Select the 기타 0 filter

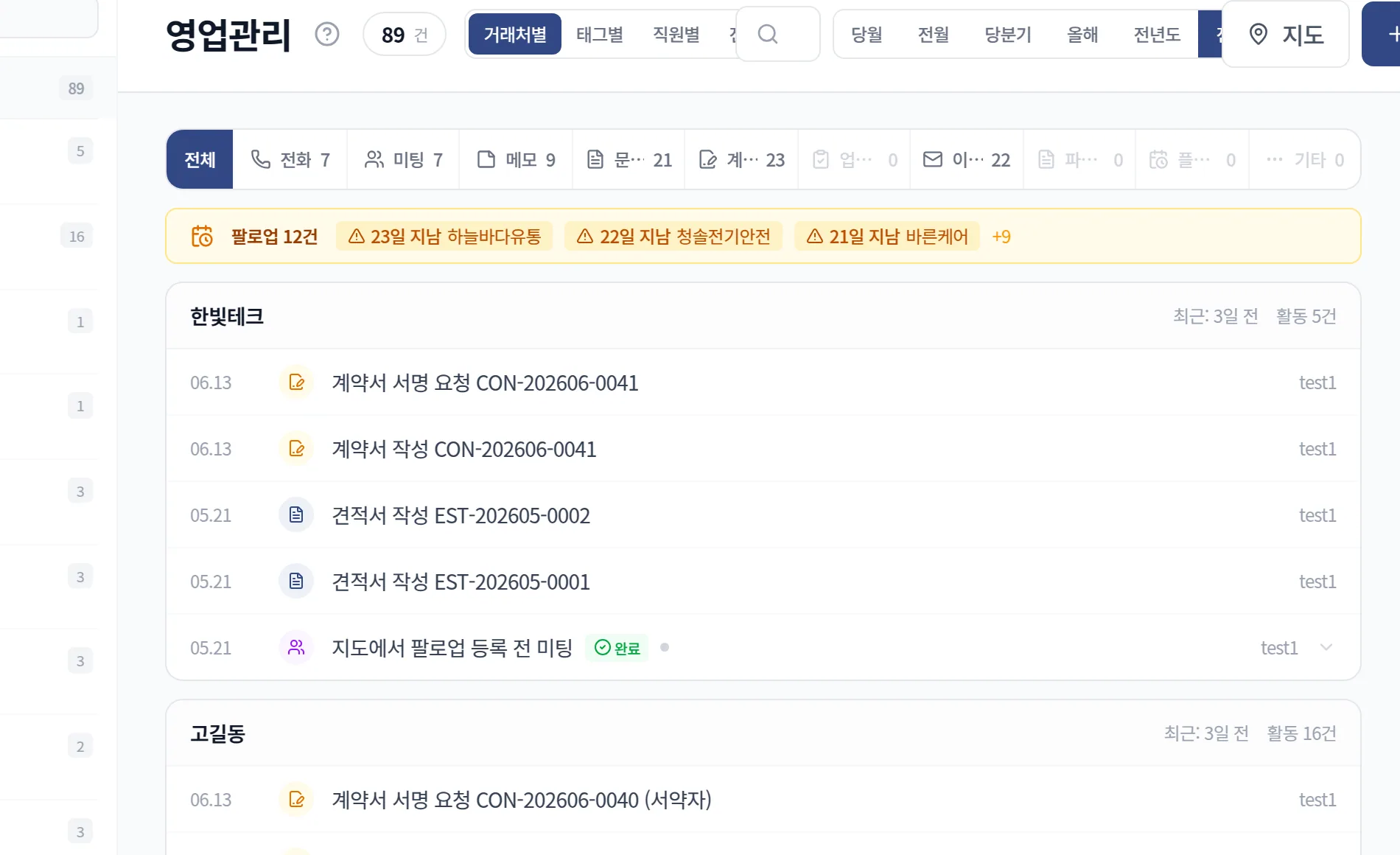[1304, 159]
